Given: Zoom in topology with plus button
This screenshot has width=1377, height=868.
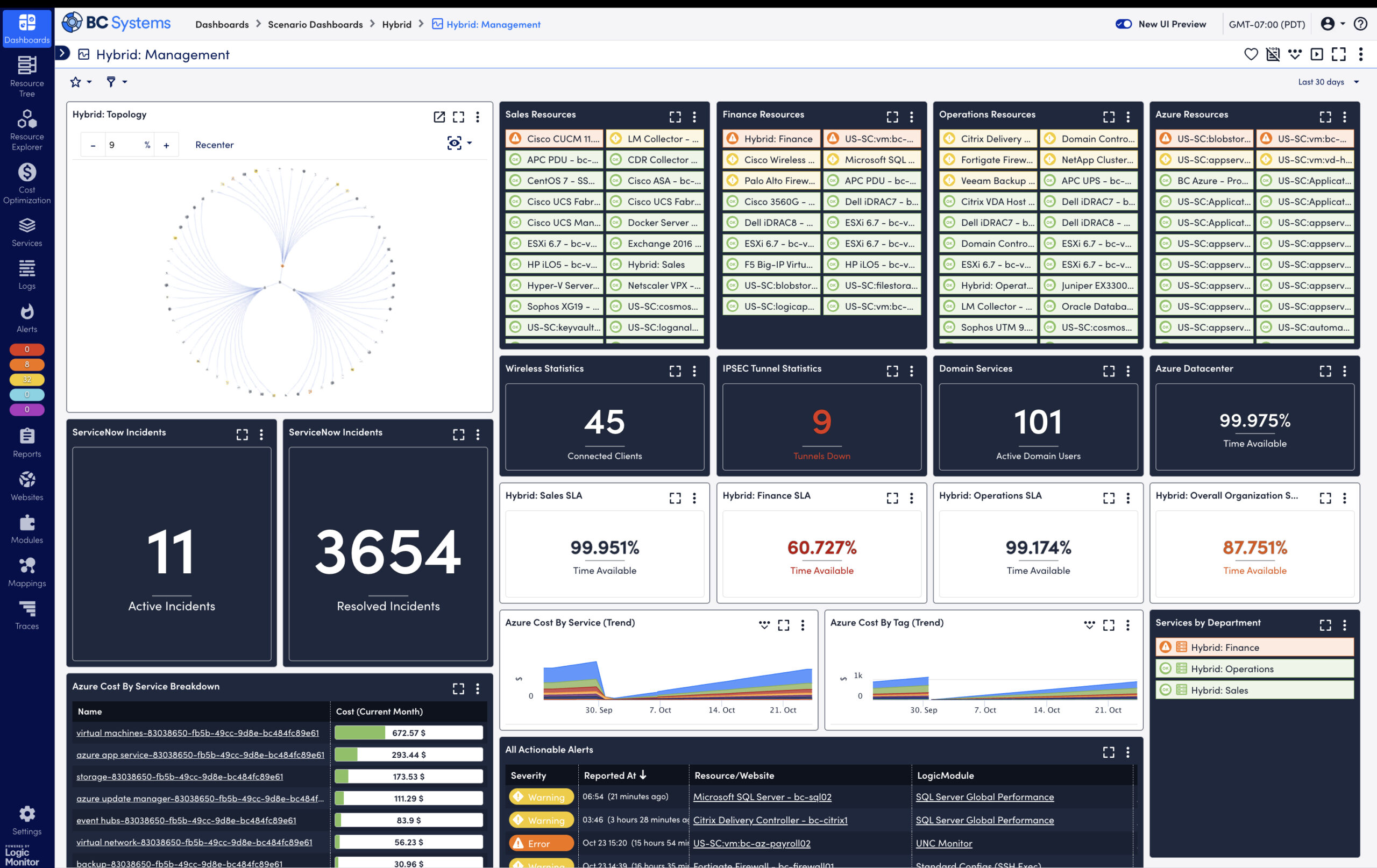Looking at the screenshot, I should pyautogui.click(x=166, y=145).
